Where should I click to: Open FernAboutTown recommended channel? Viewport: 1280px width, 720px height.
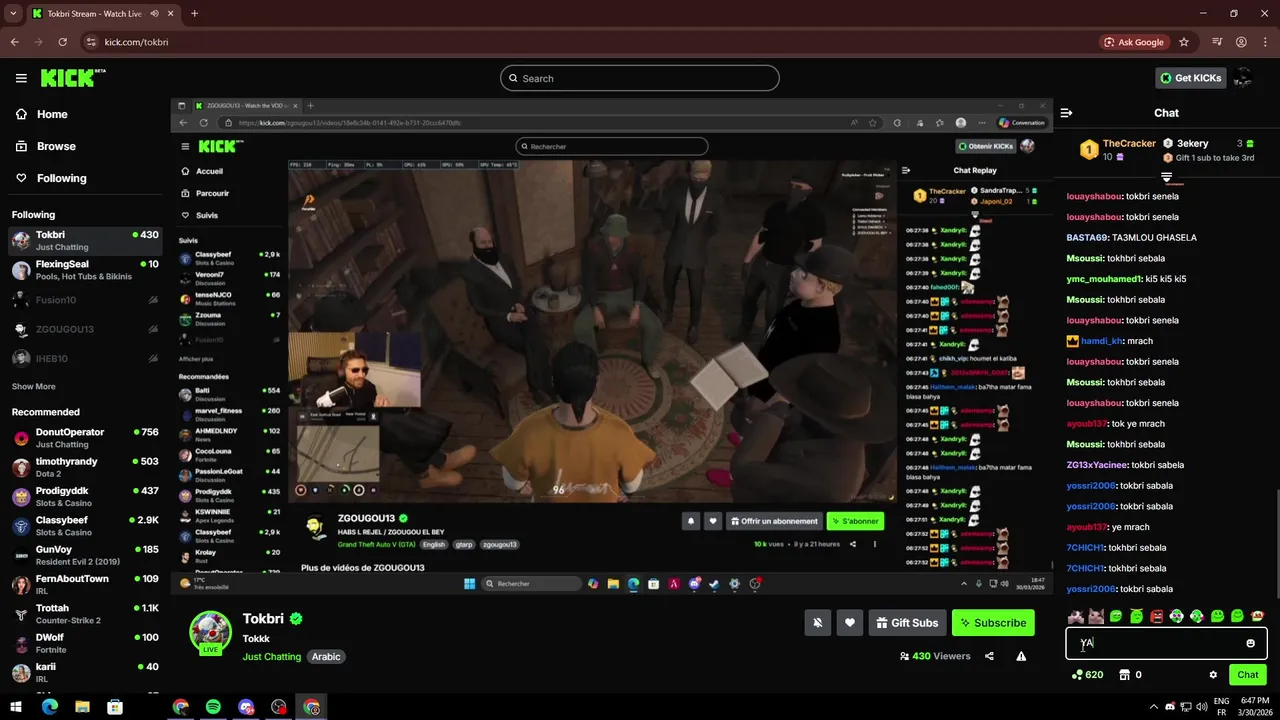pos(85,584)
